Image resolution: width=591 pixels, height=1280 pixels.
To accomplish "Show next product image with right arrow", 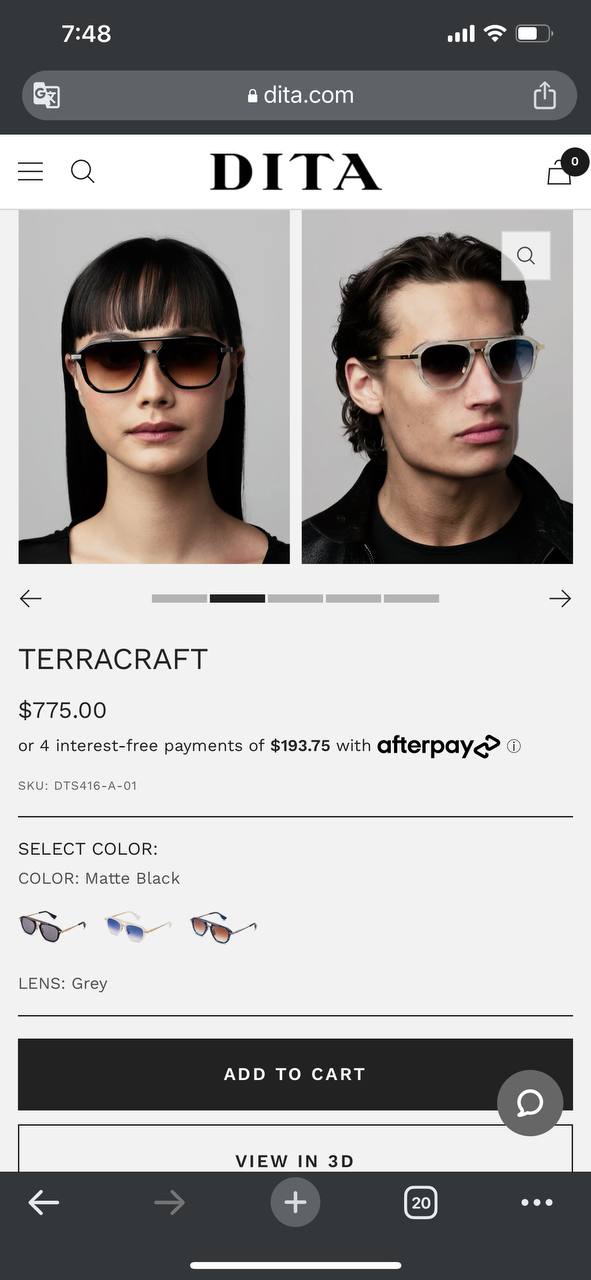I will (x=560, y=599).
